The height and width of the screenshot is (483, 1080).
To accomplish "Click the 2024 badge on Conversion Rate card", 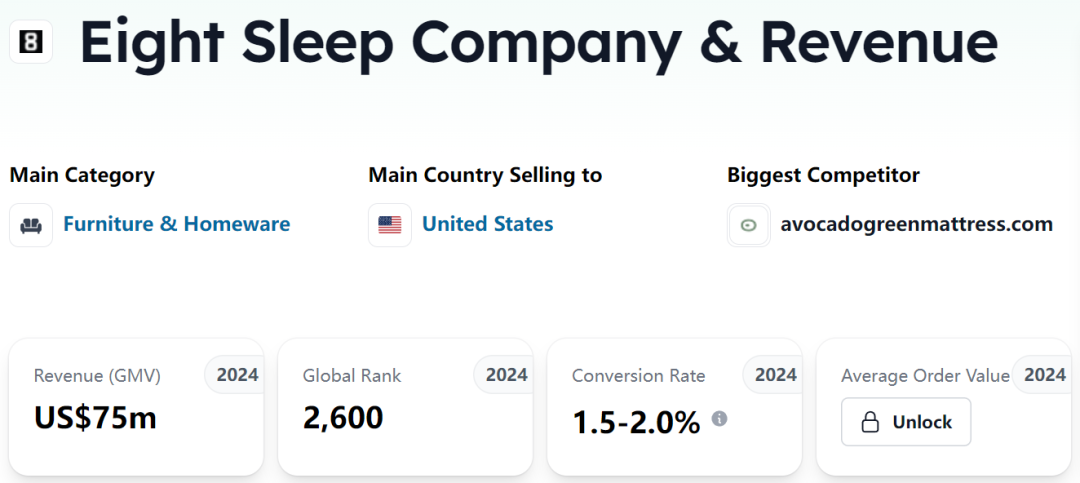I will [x=775, y=375].
